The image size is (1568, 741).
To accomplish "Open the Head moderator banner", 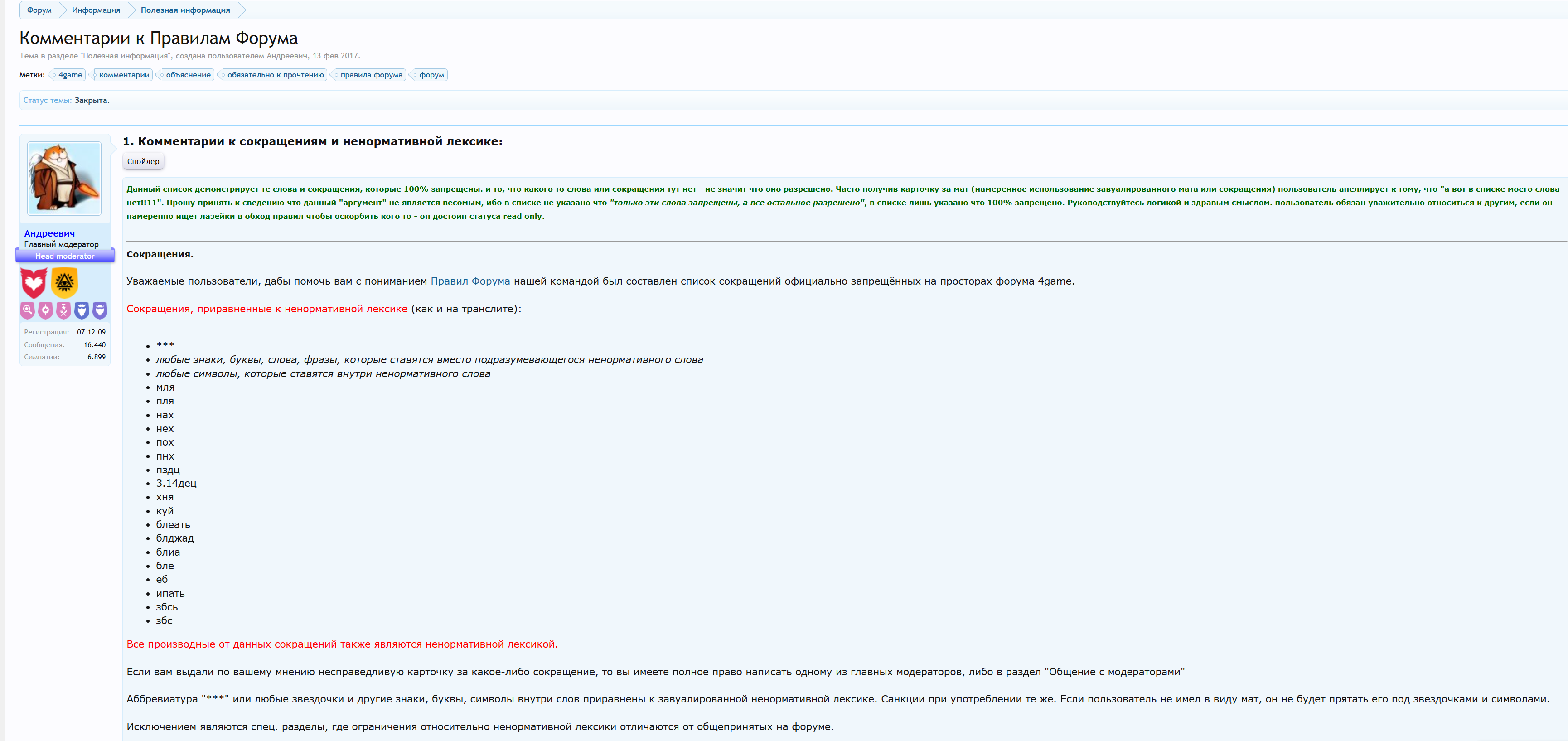I will point(64,257).
